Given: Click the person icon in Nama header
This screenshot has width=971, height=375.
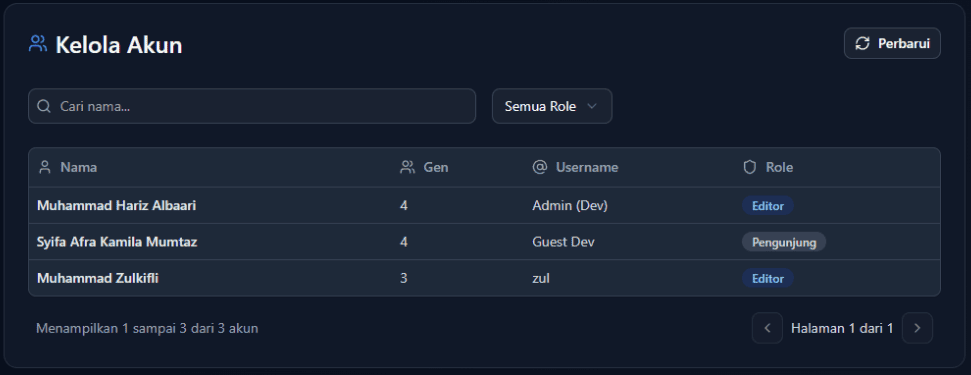Looking at the screenshot, I should pos(45,167).
